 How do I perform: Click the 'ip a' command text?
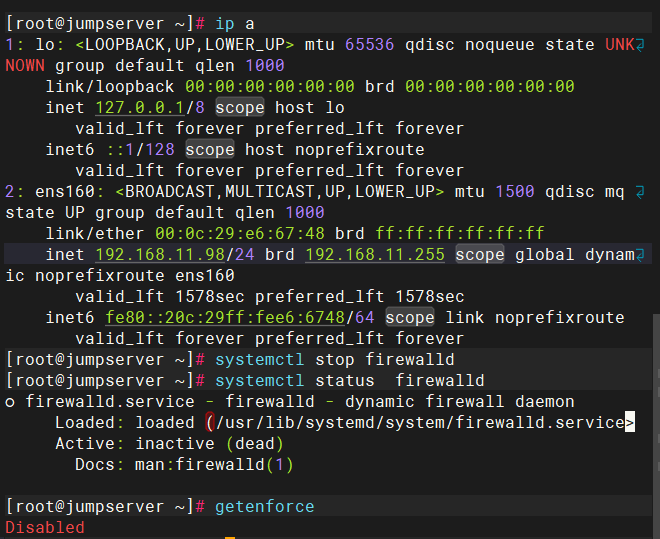234,24
